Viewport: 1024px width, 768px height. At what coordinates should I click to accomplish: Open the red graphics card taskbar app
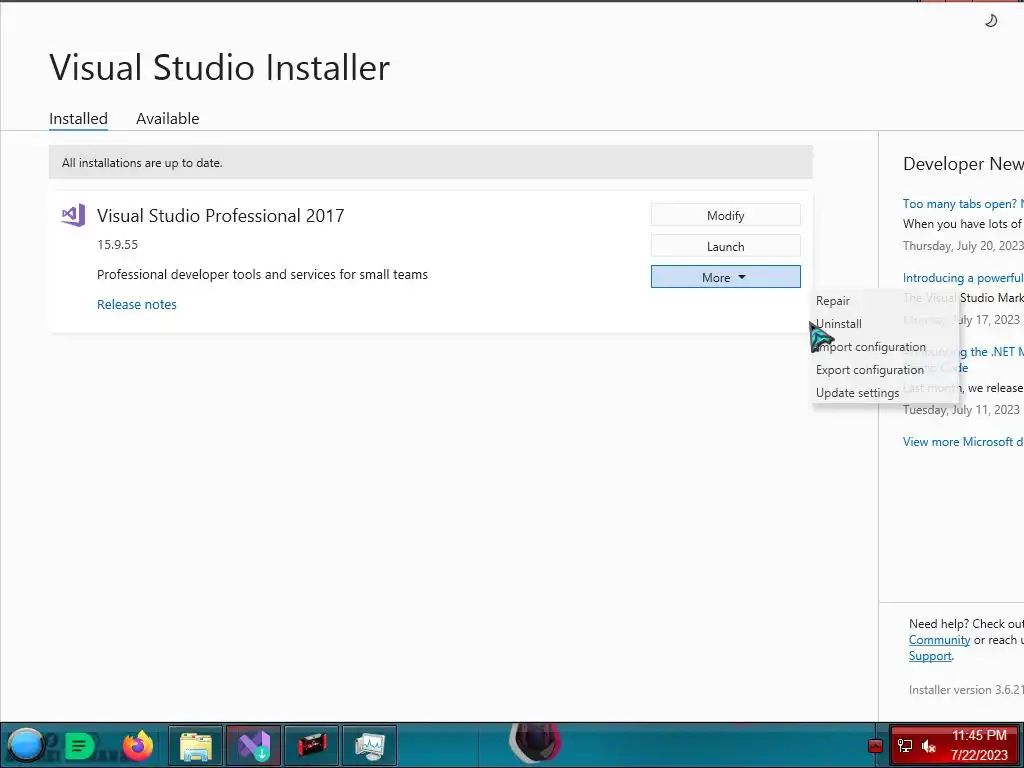[x=312, y=745]
